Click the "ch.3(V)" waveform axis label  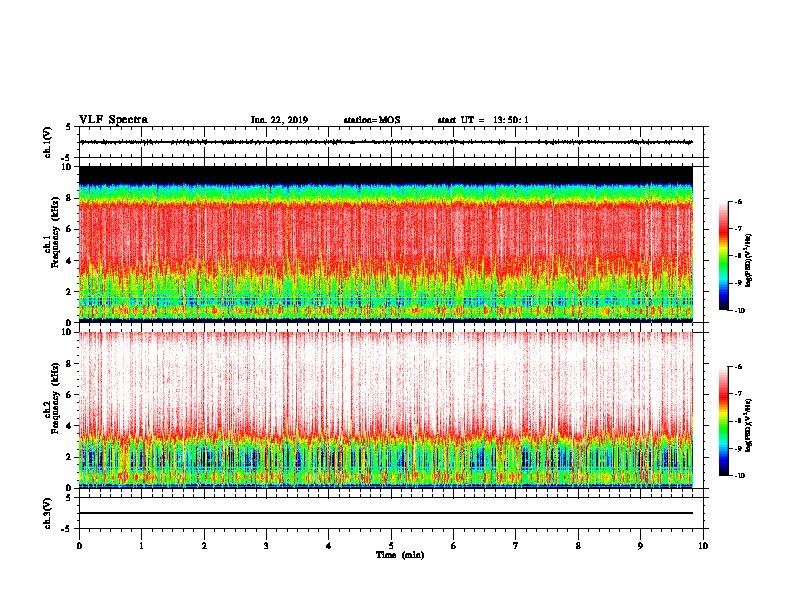pos(47,513)
